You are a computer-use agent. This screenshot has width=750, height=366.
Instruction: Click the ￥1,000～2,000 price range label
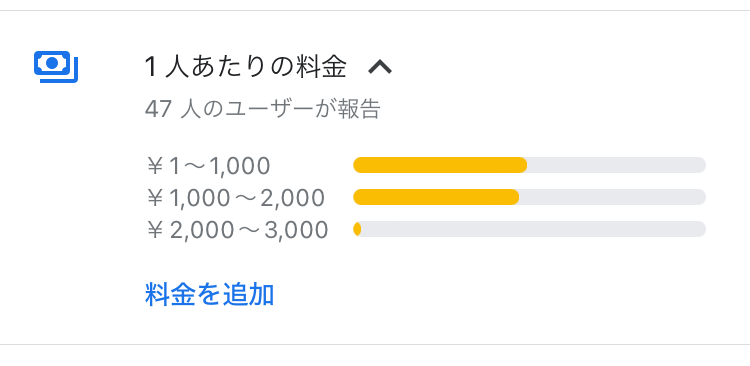click(236, 198)
